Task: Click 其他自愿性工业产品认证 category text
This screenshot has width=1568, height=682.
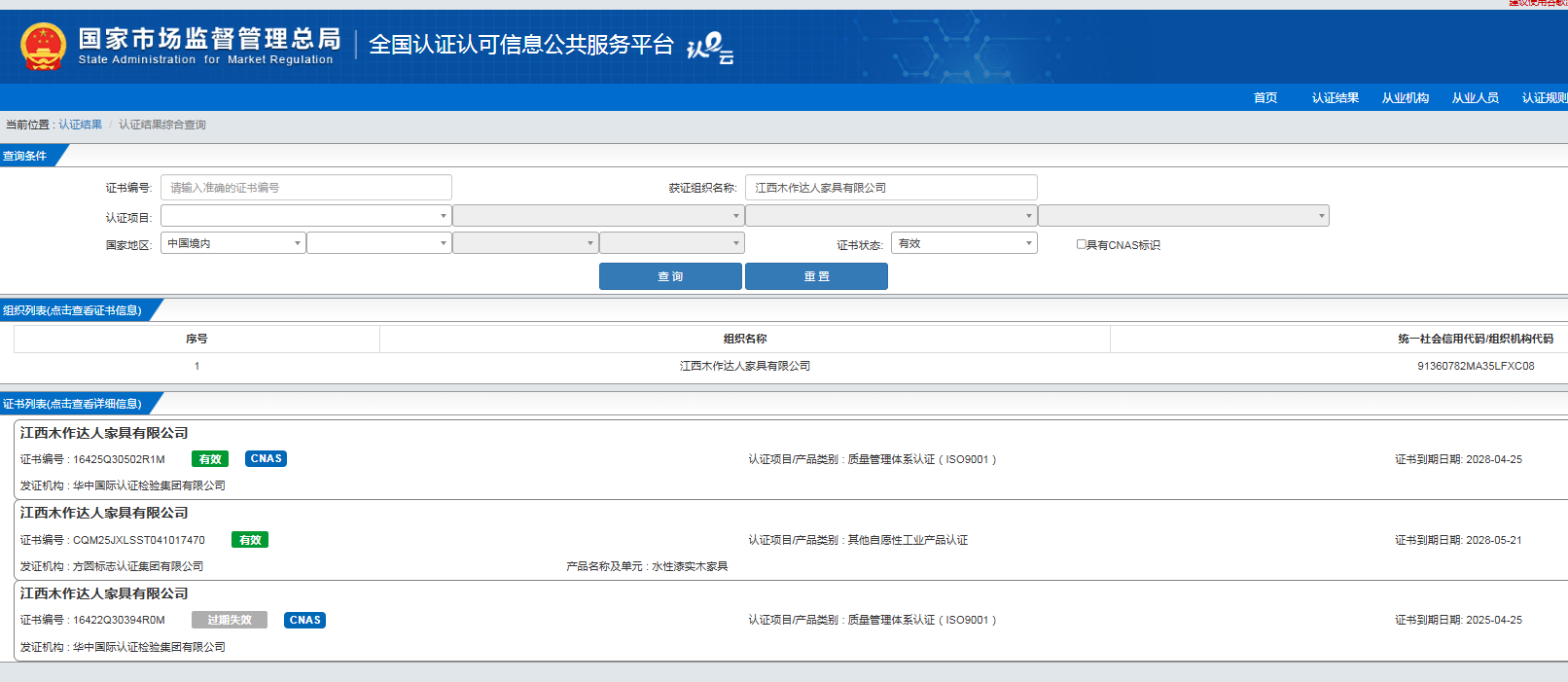Action: coord(908,540)
